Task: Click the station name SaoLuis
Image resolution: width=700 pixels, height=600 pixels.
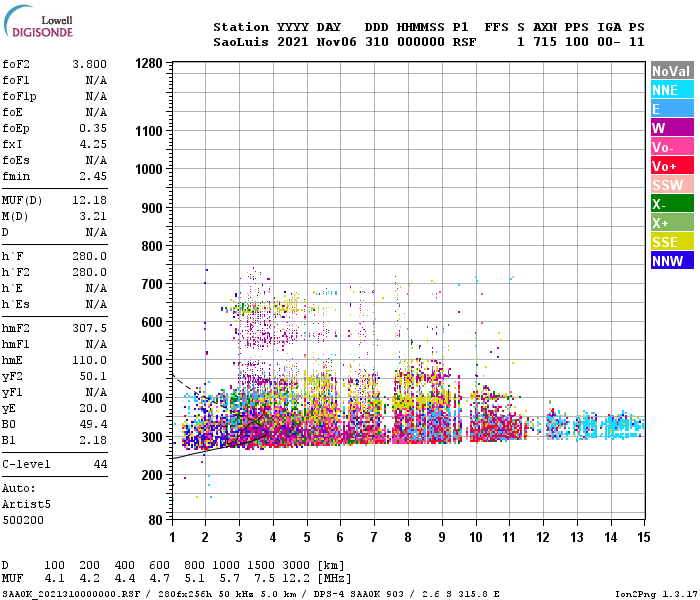Action: coord(241,42)
